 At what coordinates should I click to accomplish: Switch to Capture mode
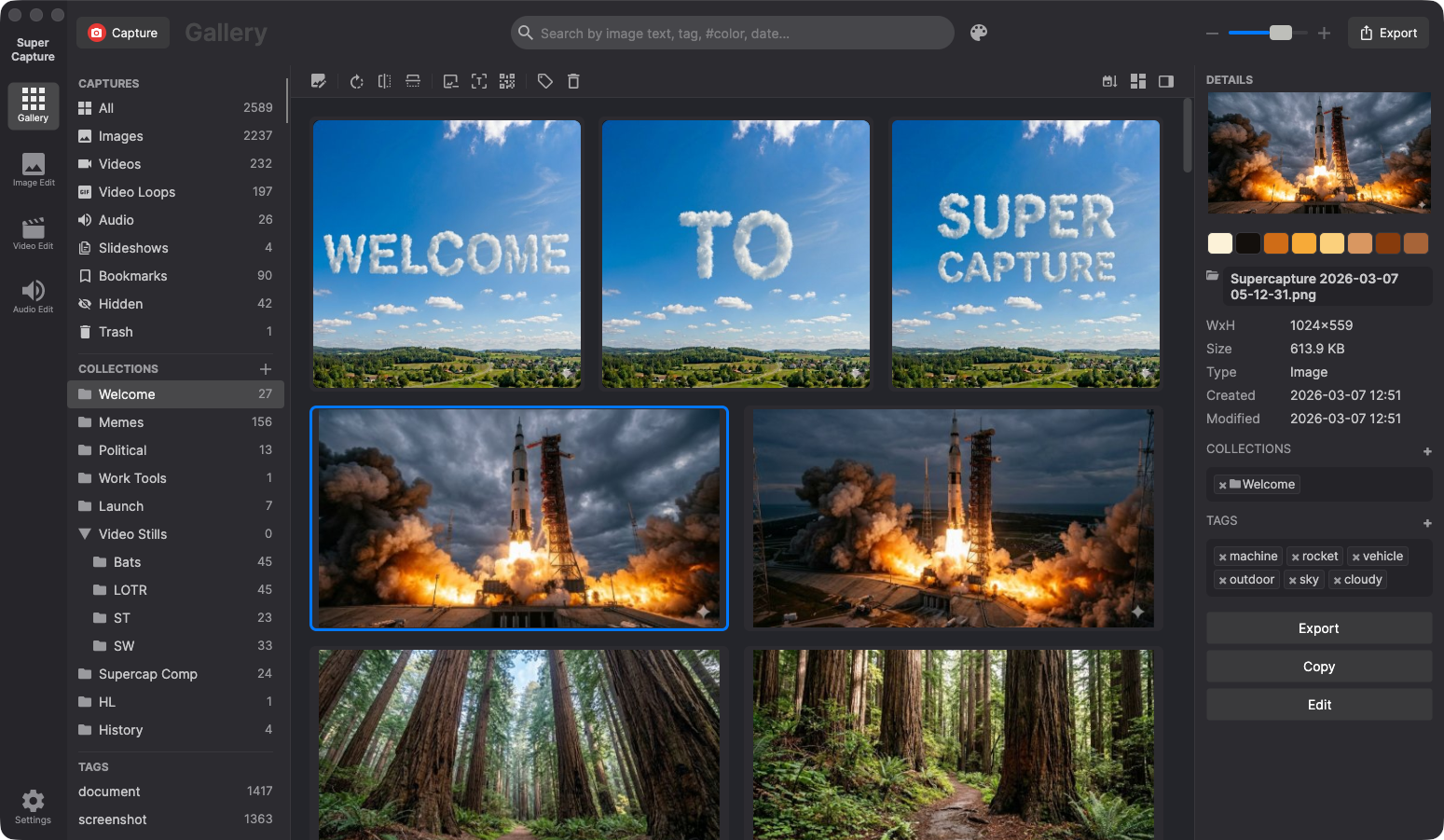(122, 32)
